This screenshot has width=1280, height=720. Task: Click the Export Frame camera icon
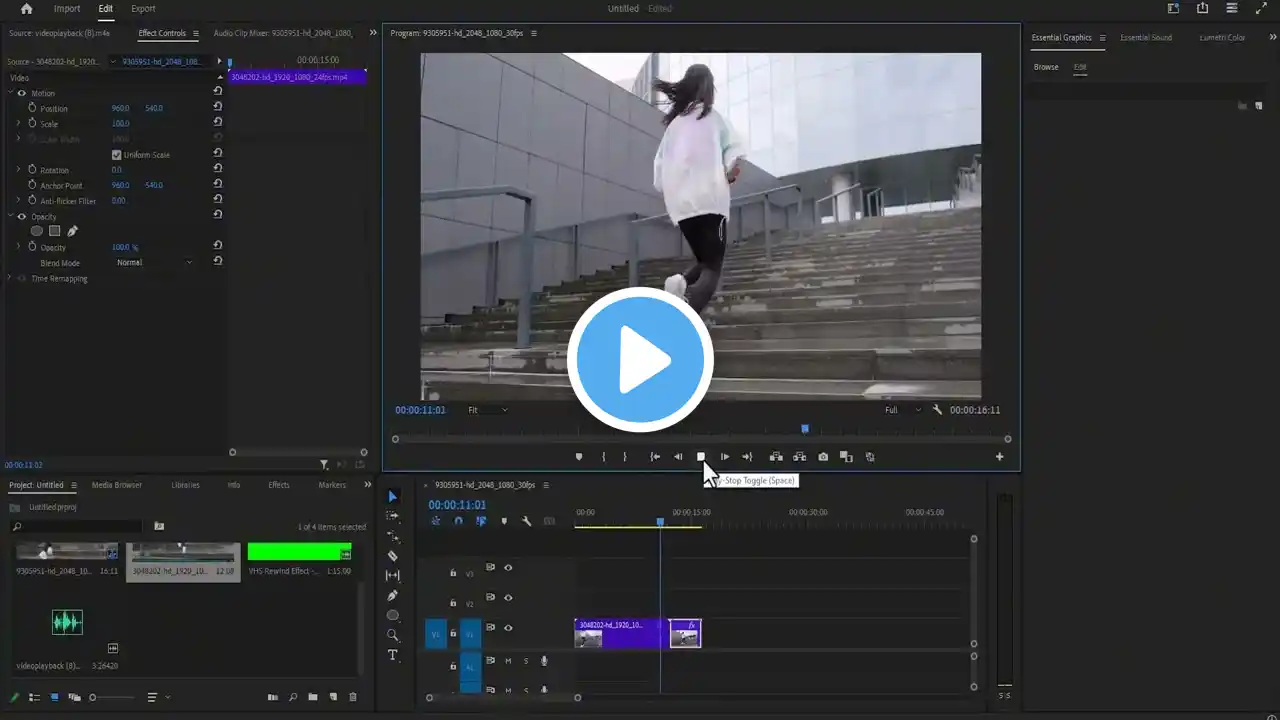pos(823,457)
